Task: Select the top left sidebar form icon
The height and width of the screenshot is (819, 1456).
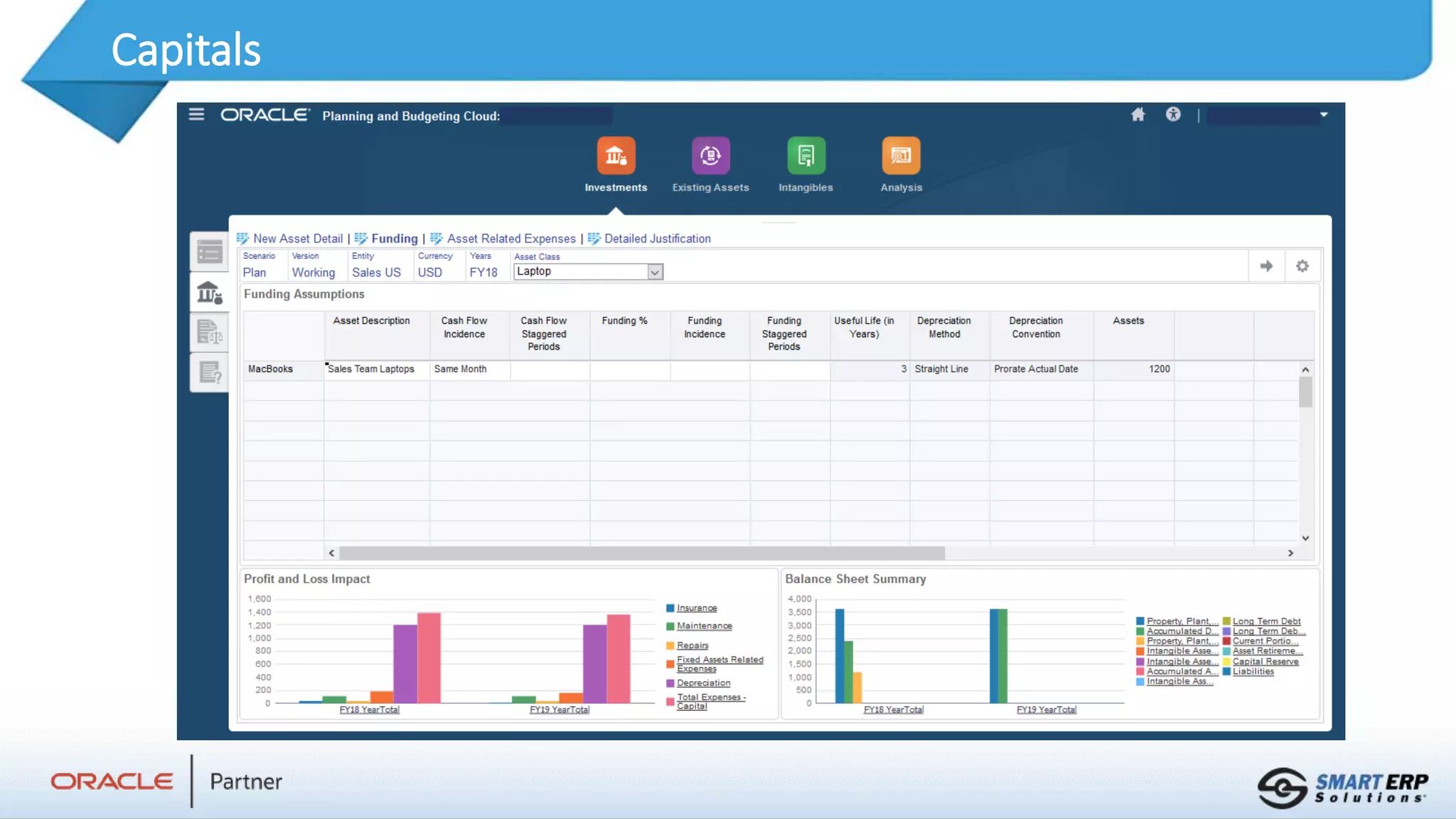Action: [210, 252]
